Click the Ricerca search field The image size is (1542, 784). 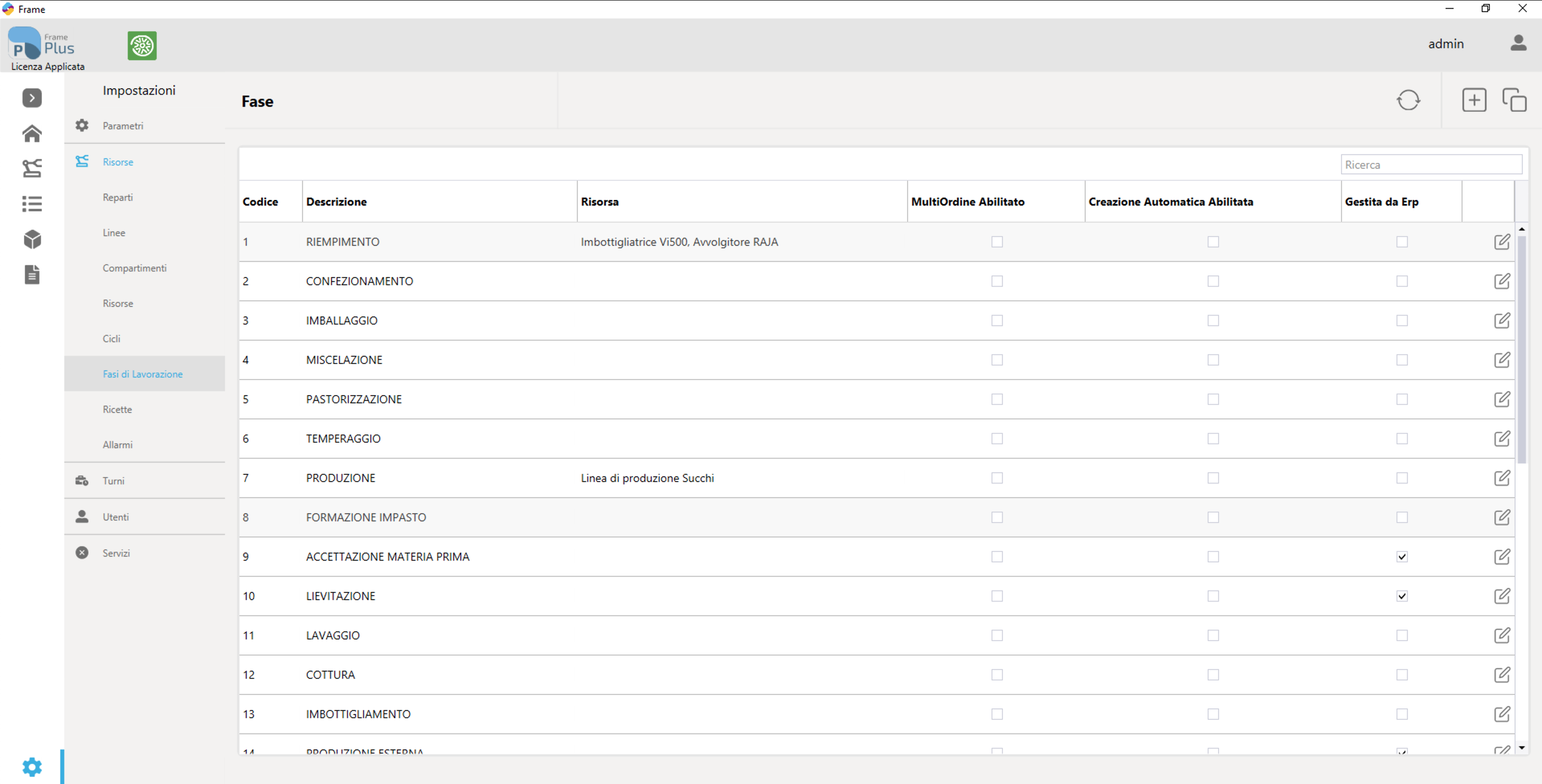[x=1431, y=165]
